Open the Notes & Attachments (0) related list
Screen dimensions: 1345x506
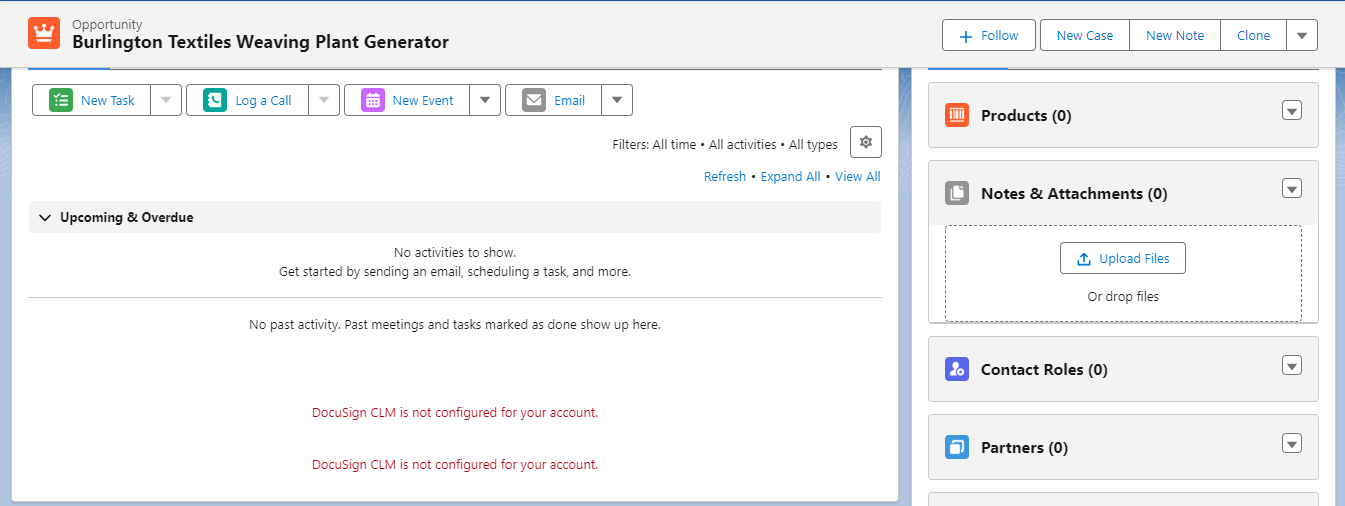1074,193
